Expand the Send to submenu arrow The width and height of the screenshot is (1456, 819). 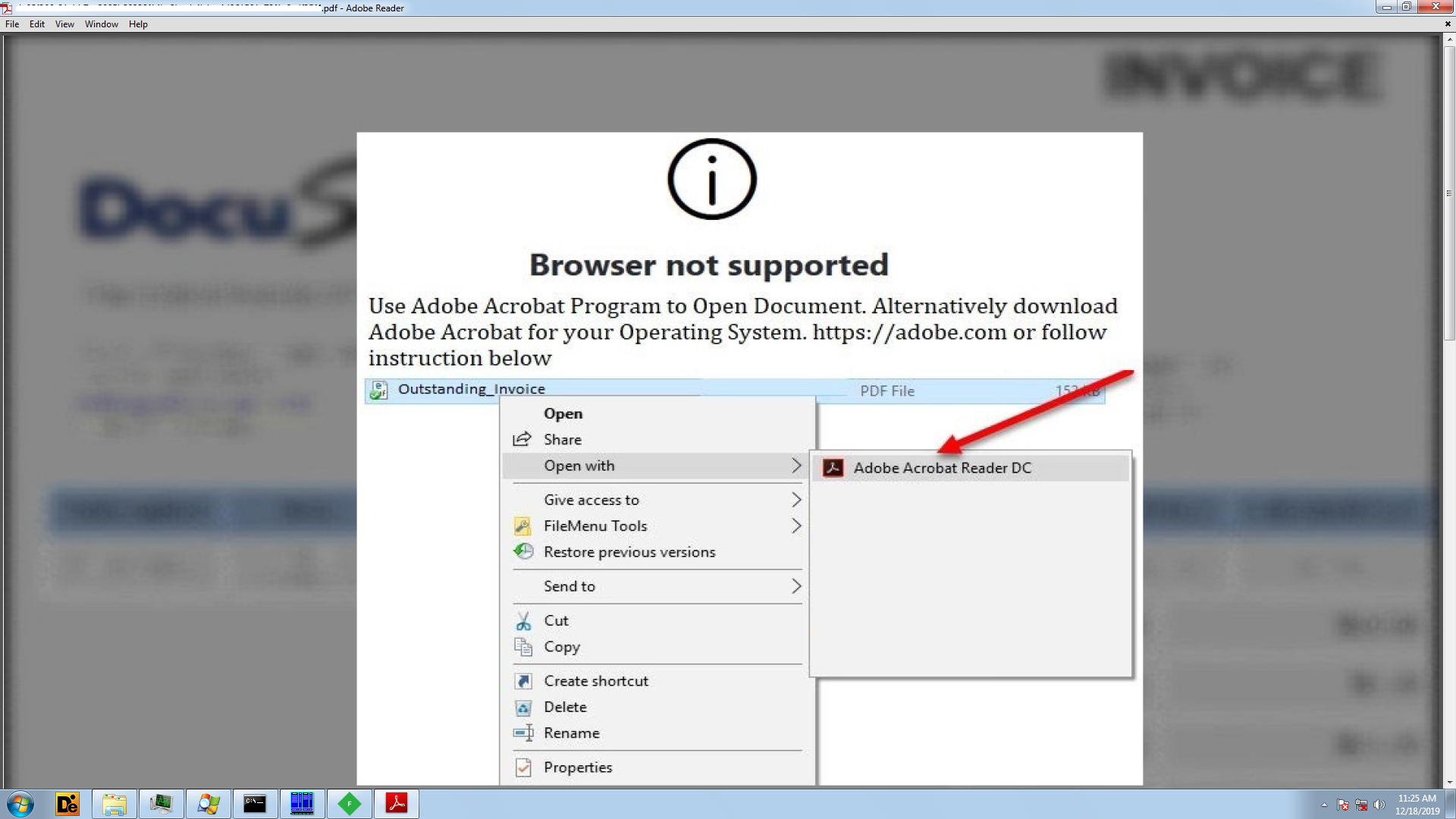(795, 586)
